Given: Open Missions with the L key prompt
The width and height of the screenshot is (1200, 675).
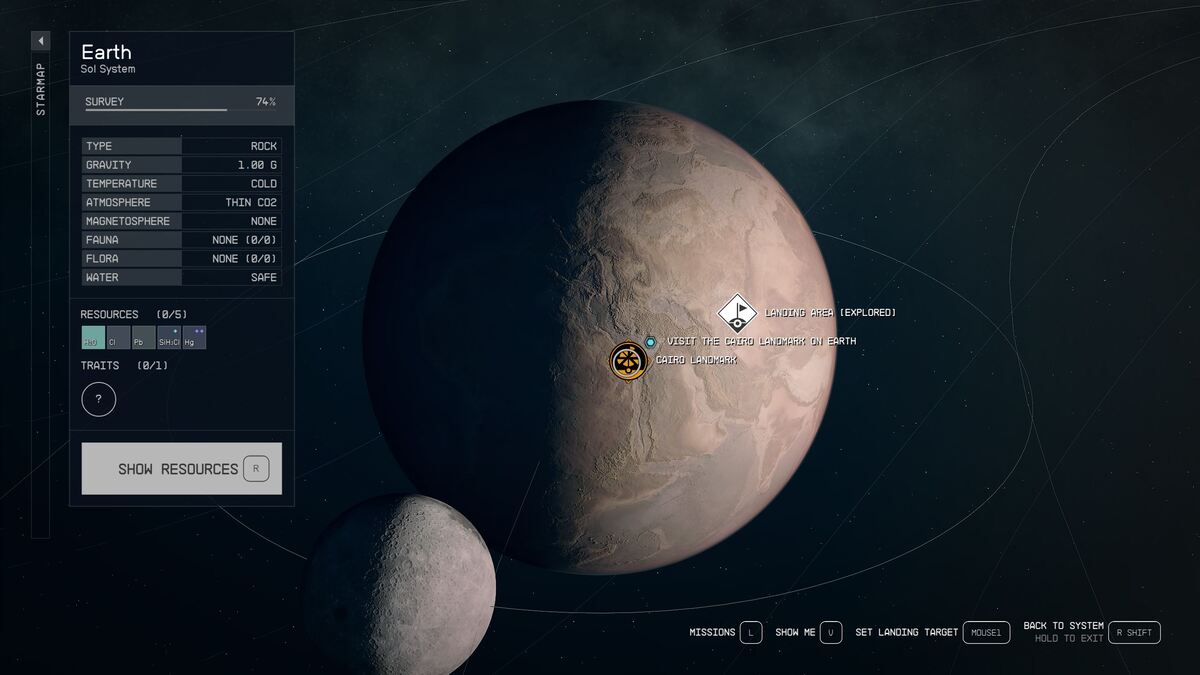Looking at the screenshot, I should [750, 632].
